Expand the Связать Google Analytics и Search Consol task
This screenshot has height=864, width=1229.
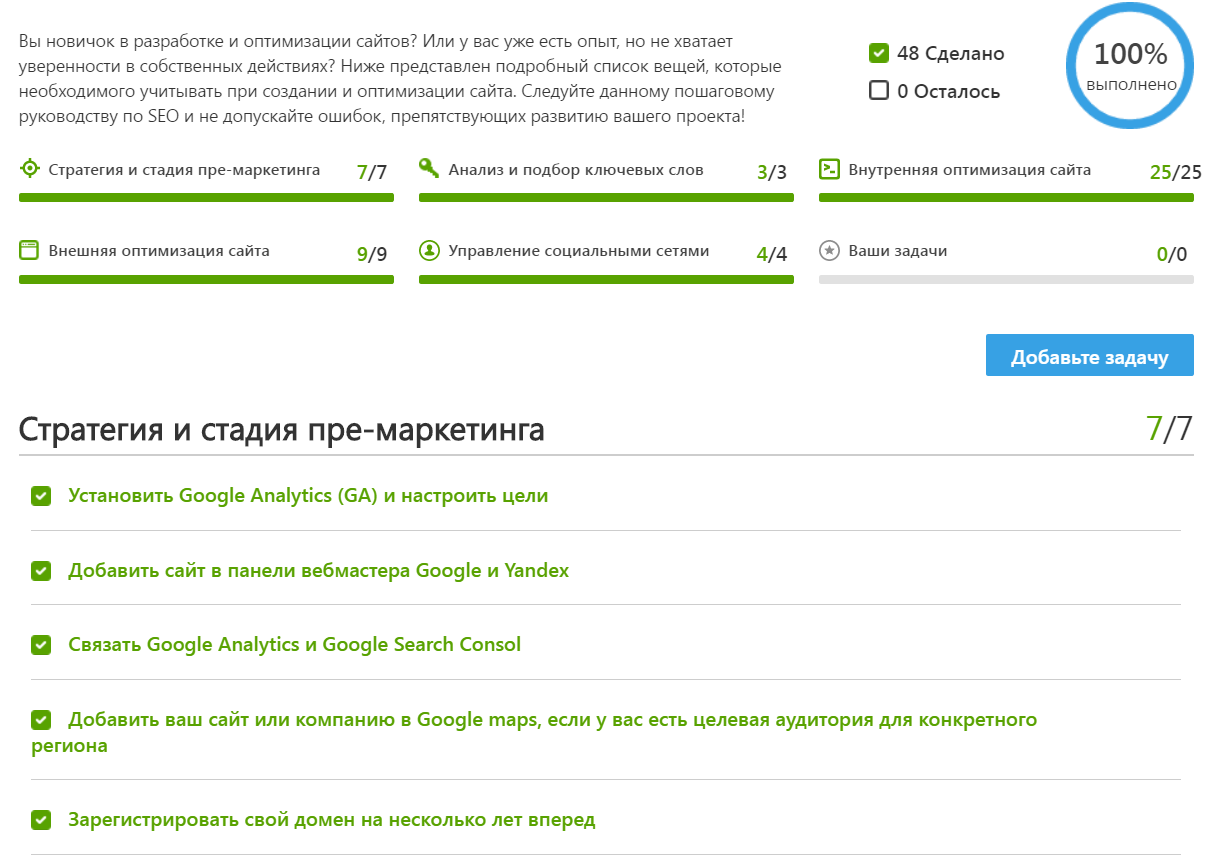(294, 645)
